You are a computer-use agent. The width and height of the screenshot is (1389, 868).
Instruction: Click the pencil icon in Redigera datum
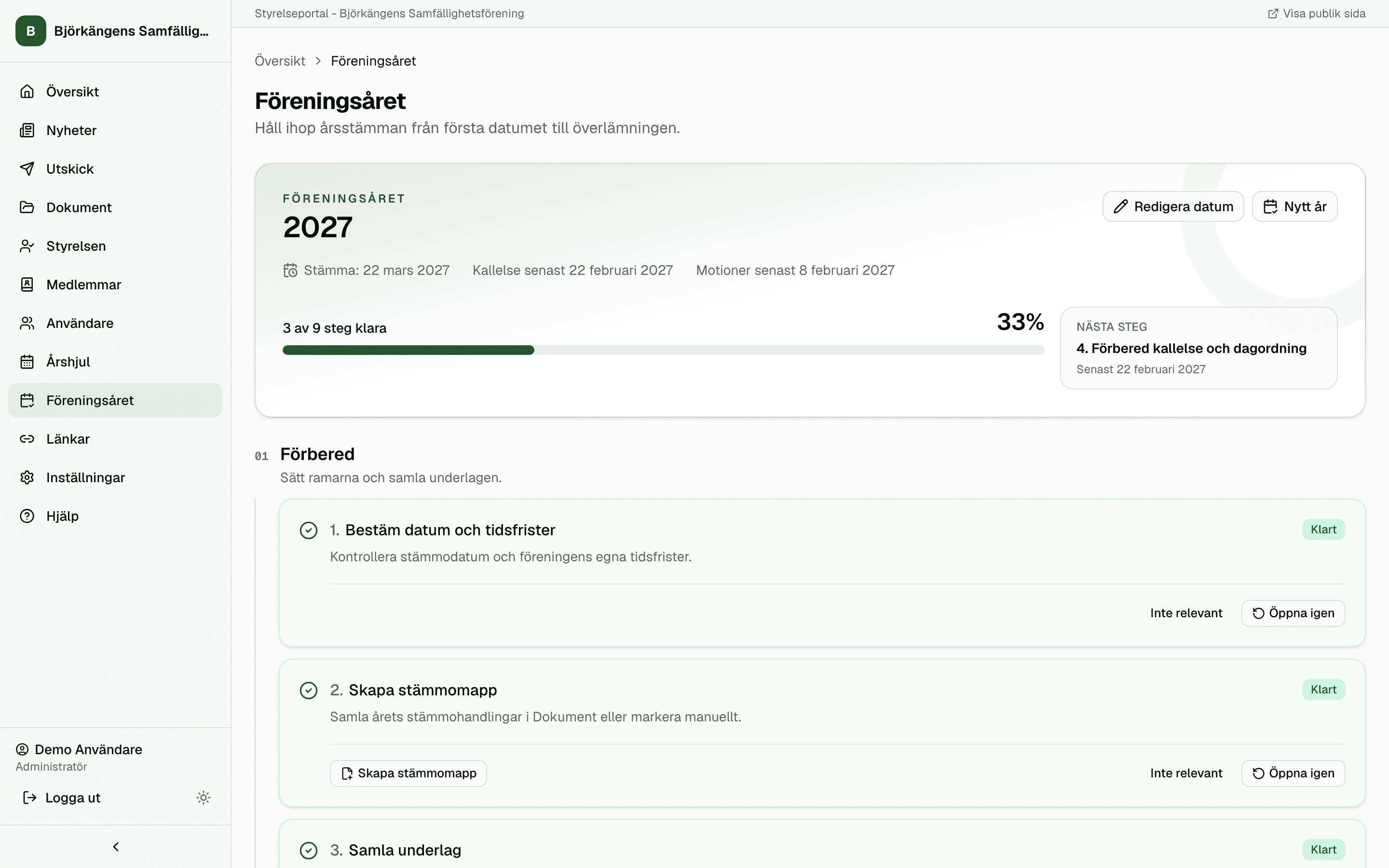[1120, 207]
